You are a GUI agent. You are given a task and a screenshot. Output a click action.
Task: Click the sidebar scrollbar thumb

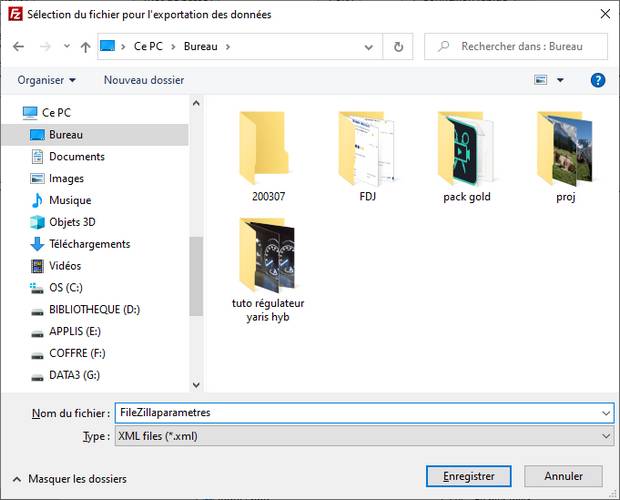click(x=196, y=276)
